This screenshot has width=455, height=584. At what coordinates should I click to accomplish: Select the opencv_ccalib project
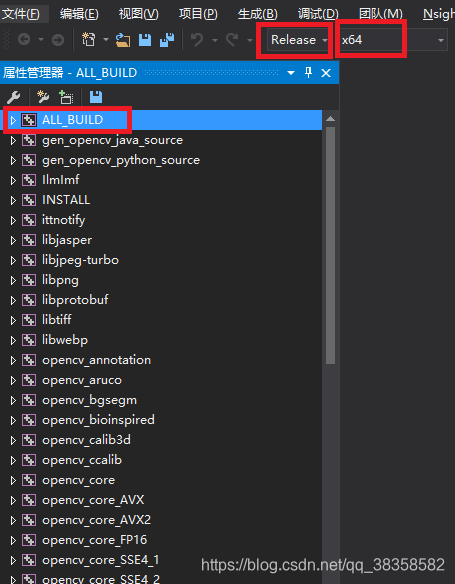(82, 460)
